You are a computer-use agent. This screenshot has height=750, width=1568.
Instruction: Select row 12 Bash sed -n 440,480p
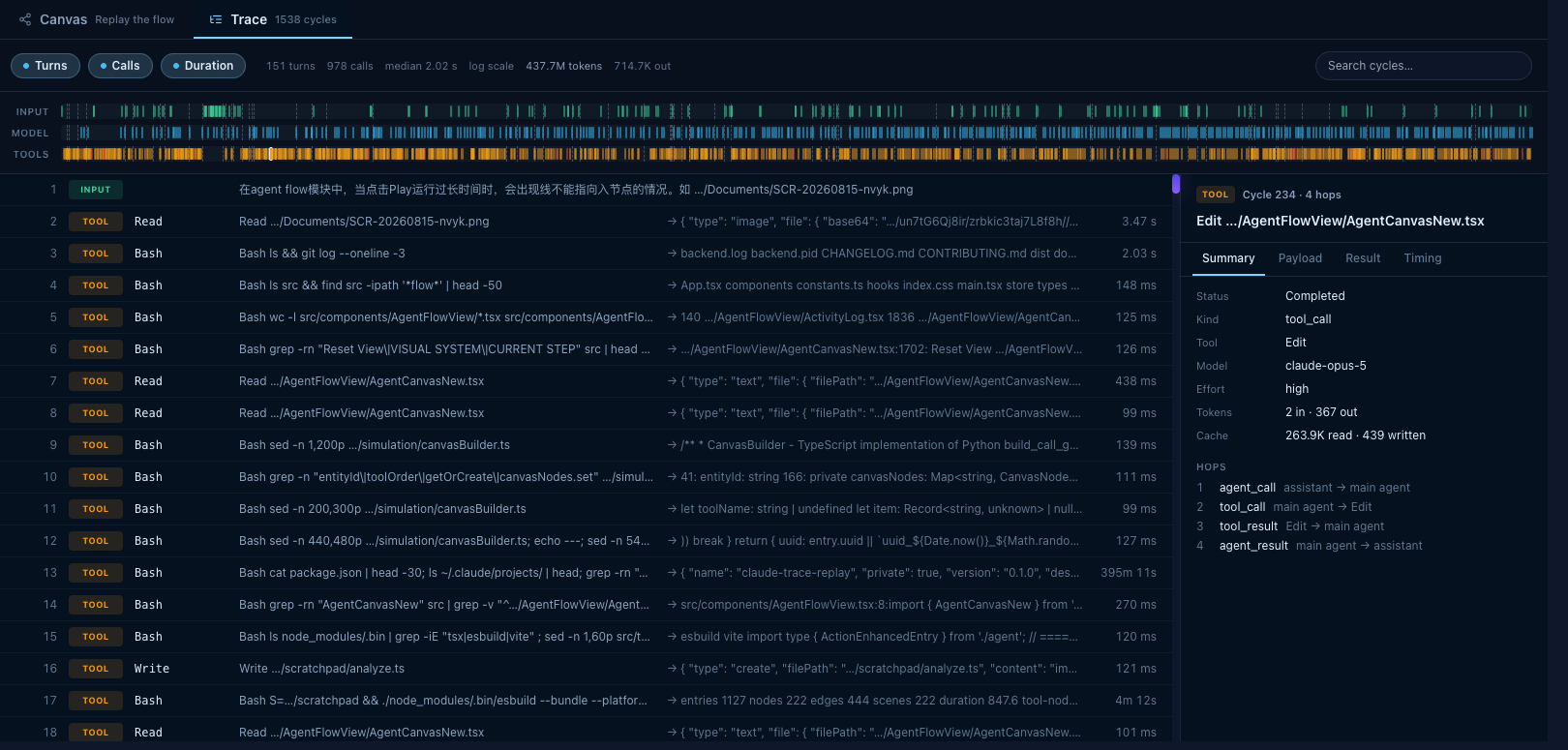point(586,541)
